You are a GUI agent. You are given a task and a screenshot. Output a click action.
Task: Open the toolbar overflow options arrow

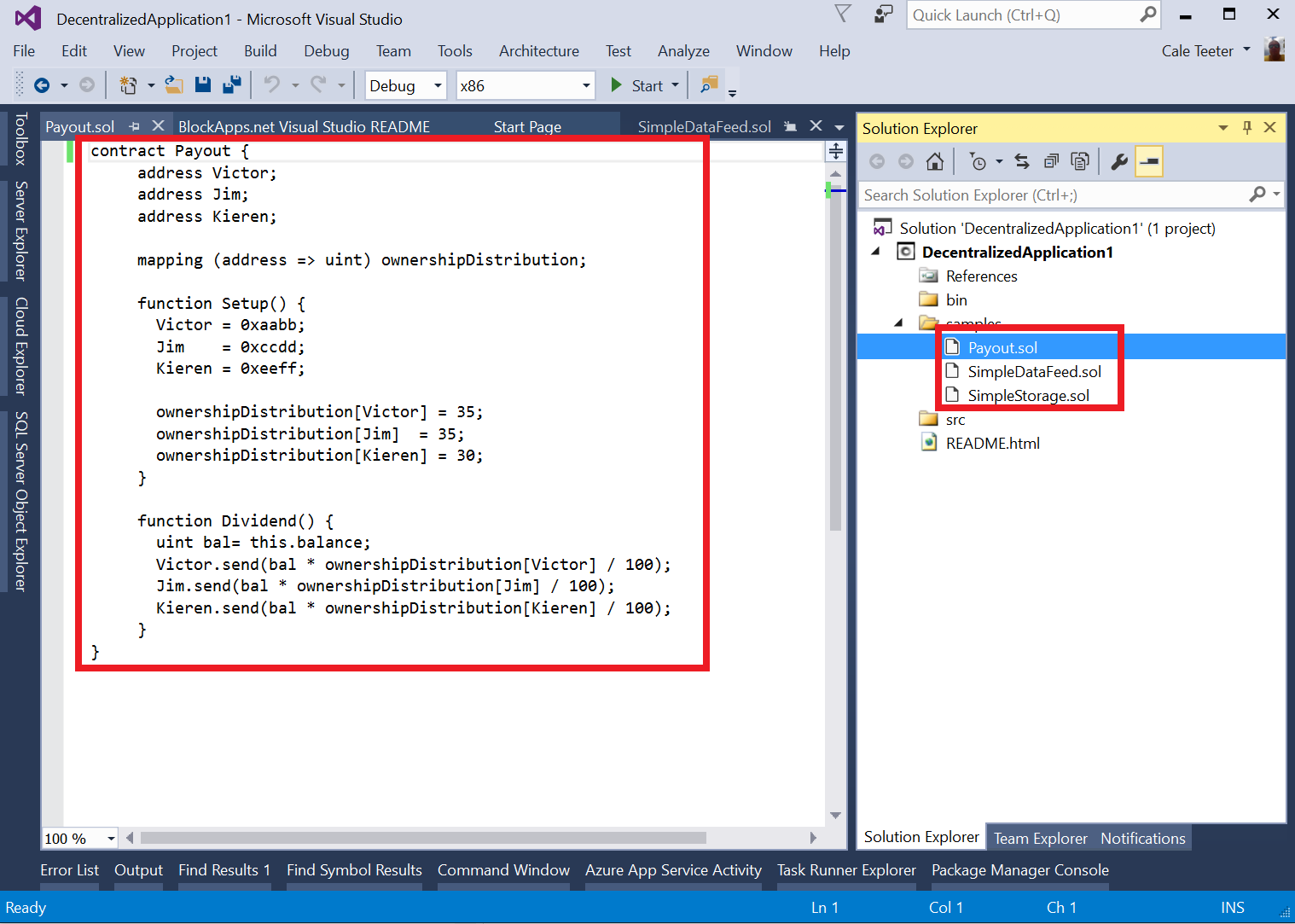pos(732,92)
